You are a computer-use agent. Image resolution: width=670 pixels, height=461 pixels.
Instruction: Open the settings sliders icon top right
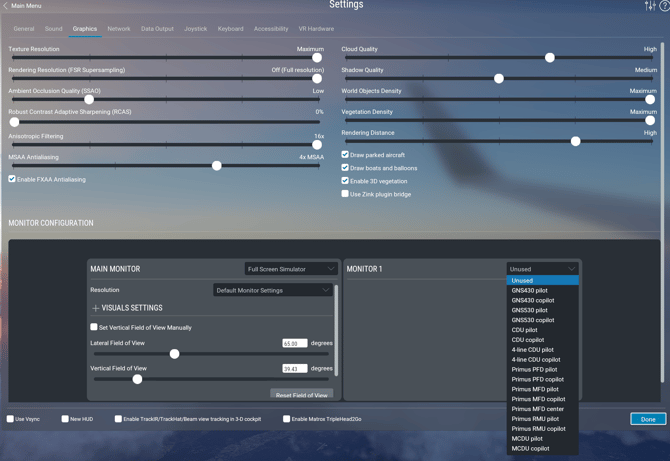click(650, 6)
